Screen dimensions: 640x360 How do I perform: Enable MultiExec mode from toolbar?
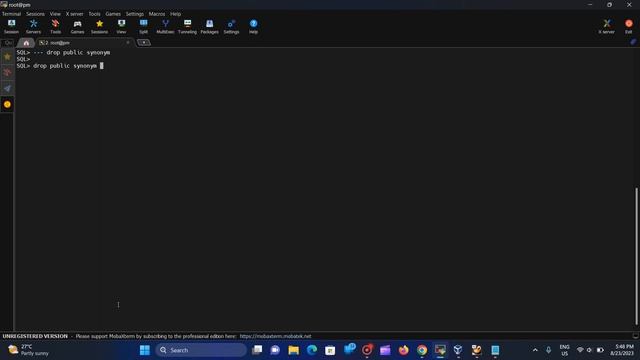click(165, 27)
